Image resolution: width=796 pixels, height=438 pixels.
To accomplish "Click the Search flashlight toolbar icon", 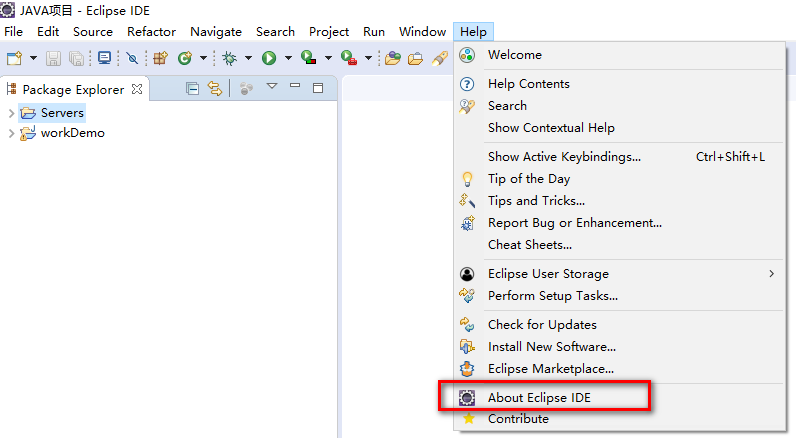I will pyautogui.click(x=440, y=58).
